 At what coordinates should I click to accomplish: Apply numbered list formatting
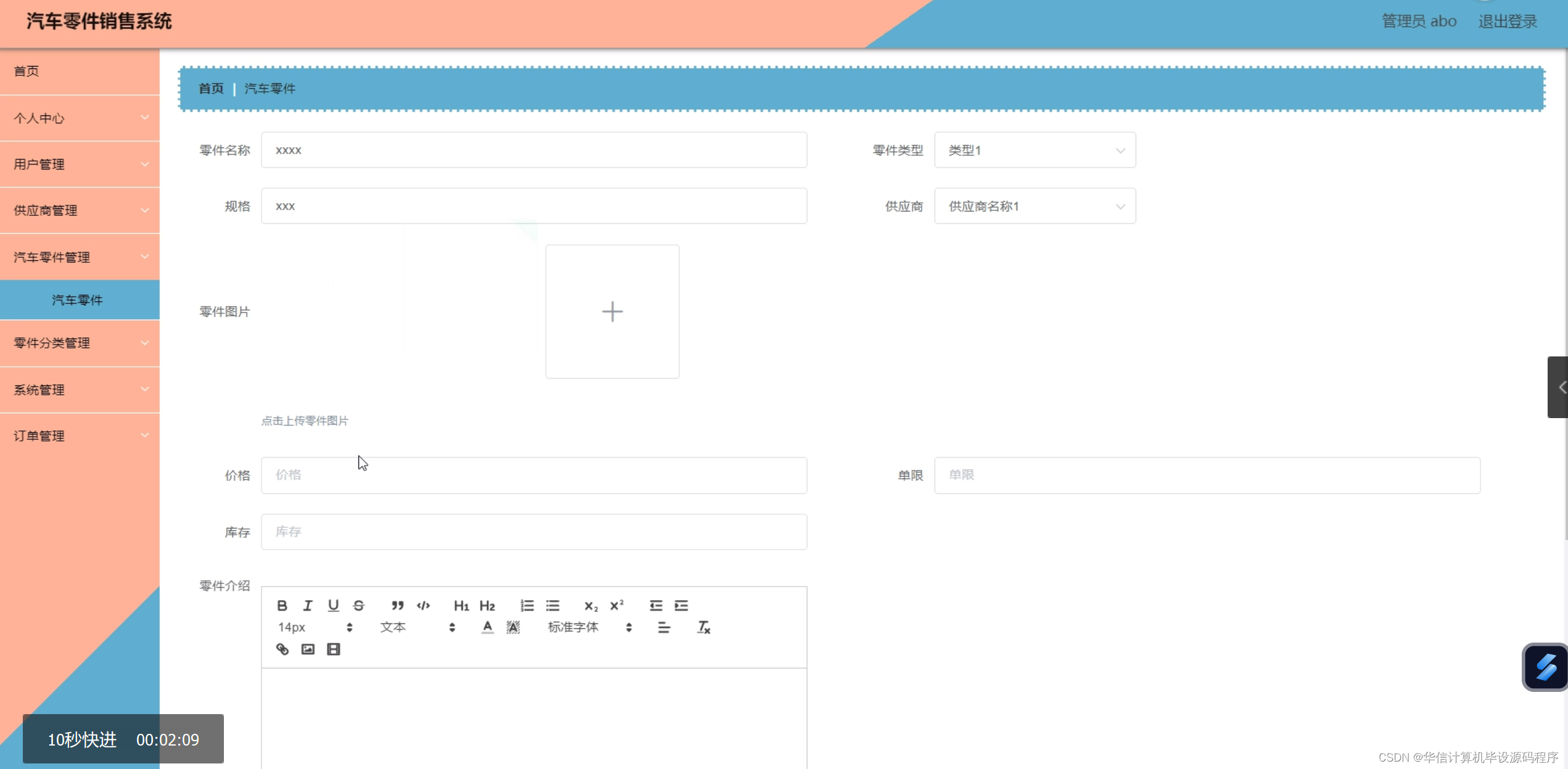527,606
